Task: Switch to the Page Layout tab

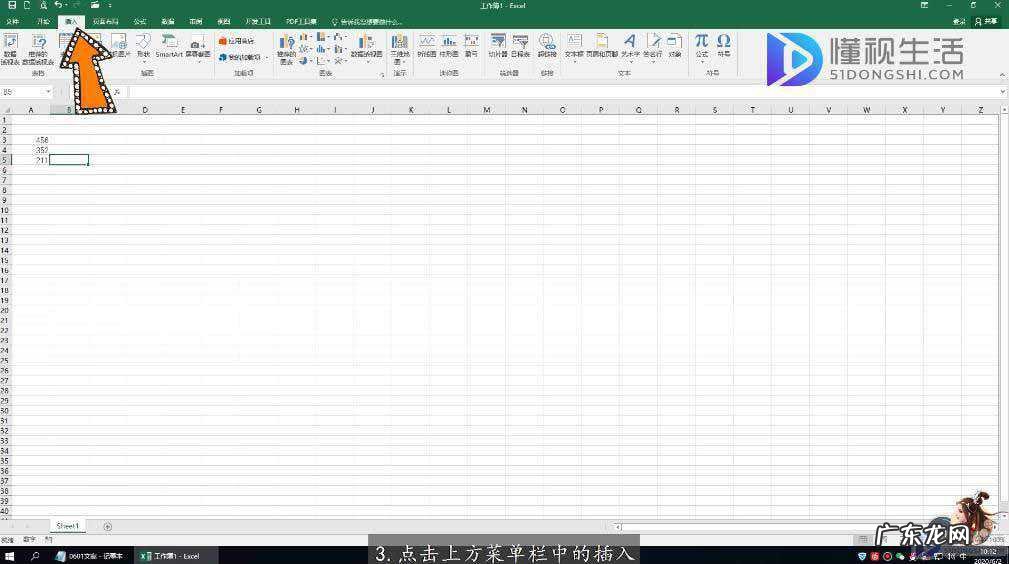Action: pos(106,22)
